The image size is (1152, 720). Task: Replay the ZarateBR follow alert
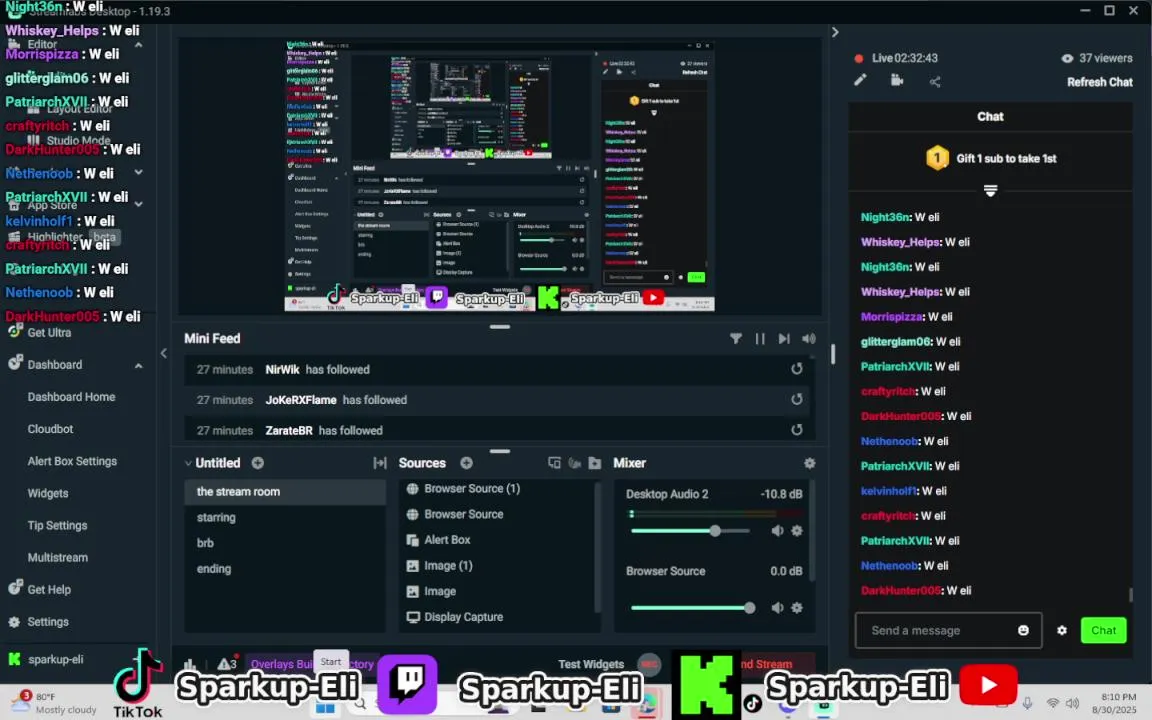click(x=796, y=430)
